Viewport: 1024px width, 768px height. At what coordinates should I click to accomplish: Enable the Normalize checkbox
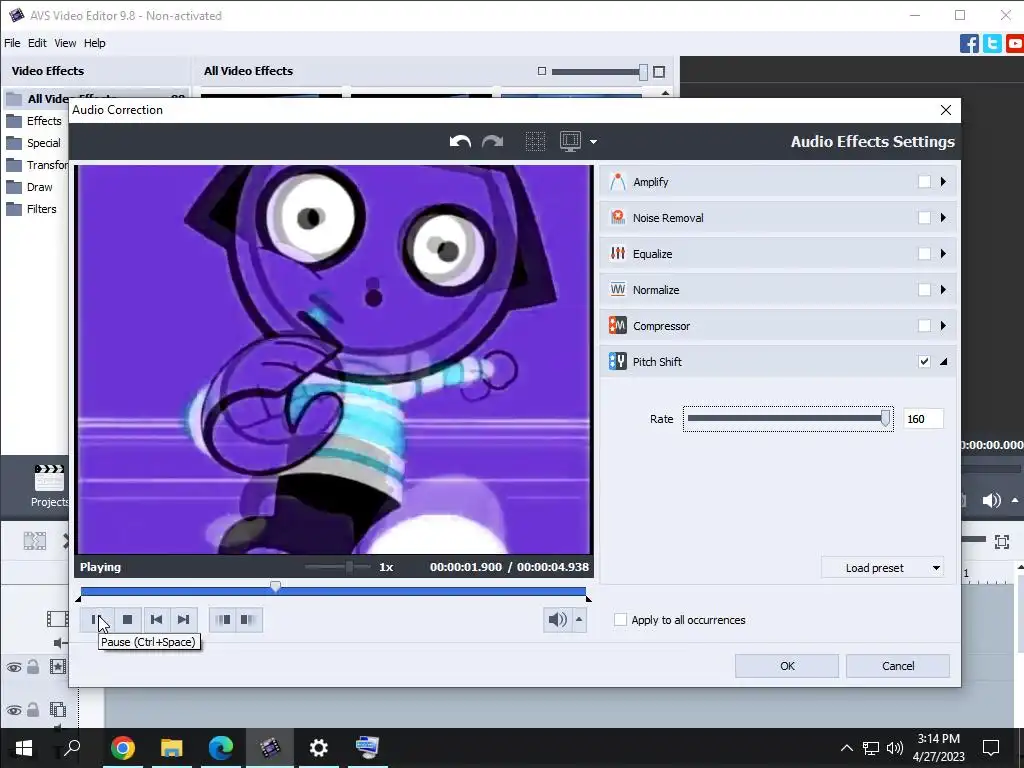click(x=924, y=289)
